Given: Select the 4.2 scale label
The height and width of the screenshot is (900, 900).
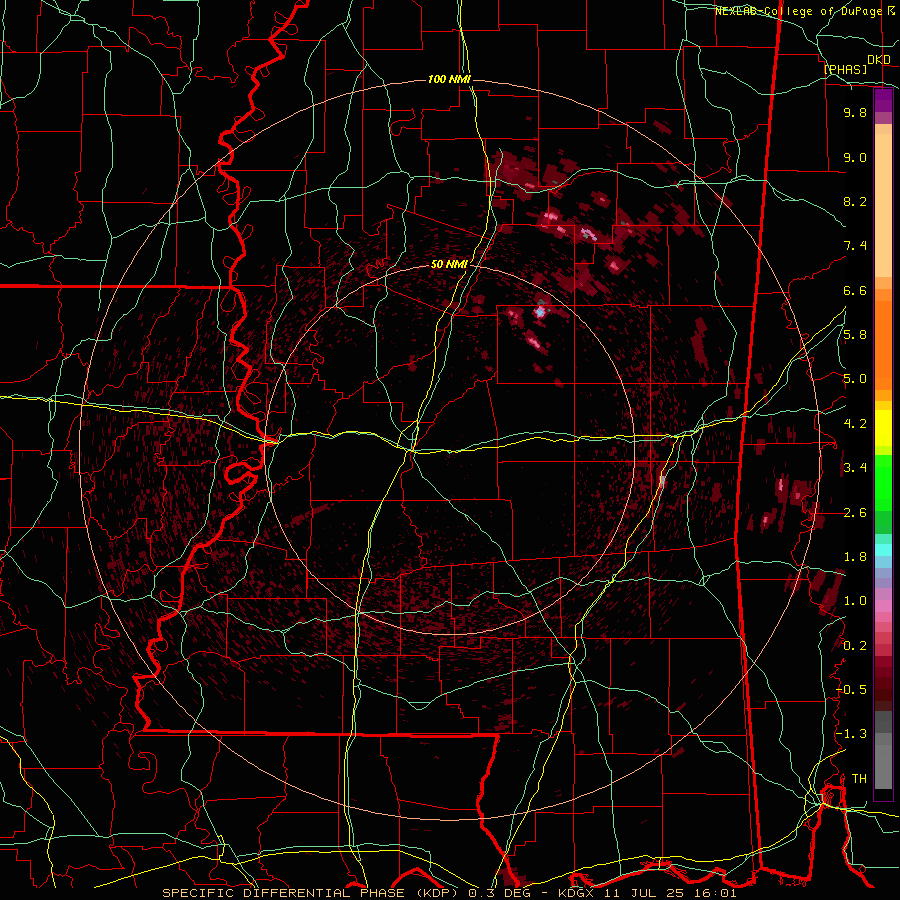Looking at the screenshot, I should click(855, 424).
